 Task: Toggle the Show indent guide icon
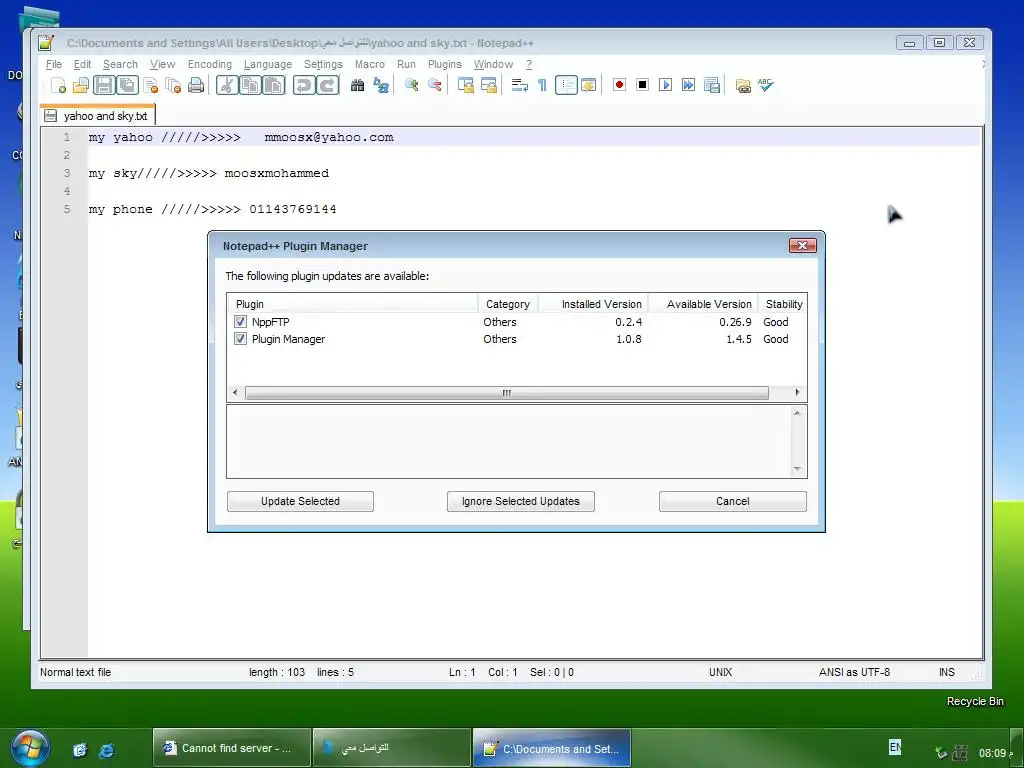[566, 86]
